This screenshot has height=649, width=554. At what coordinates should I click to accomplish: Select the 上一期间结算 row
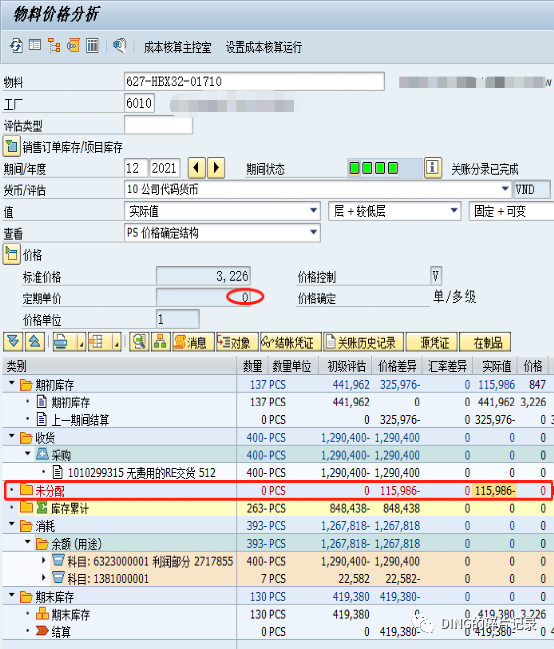(277, 420)
